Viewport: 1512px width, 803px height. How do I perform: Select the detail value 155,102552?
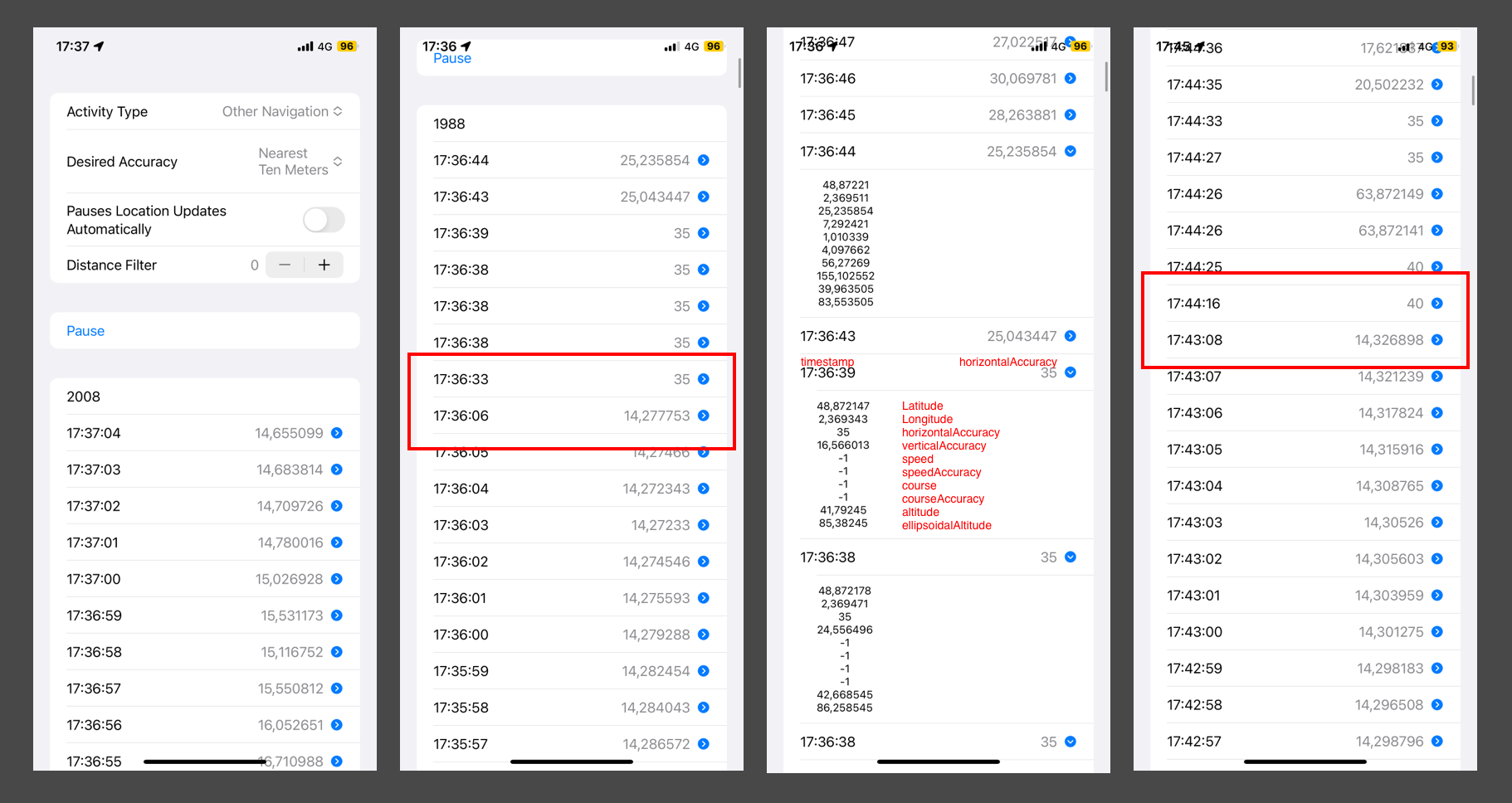tap(846, 276)
